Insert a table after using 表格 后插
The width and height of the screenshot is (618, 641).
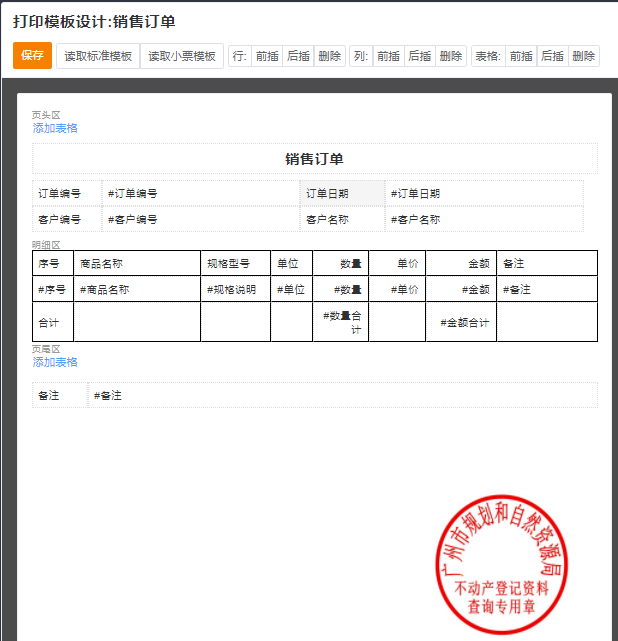pos(552,56)
